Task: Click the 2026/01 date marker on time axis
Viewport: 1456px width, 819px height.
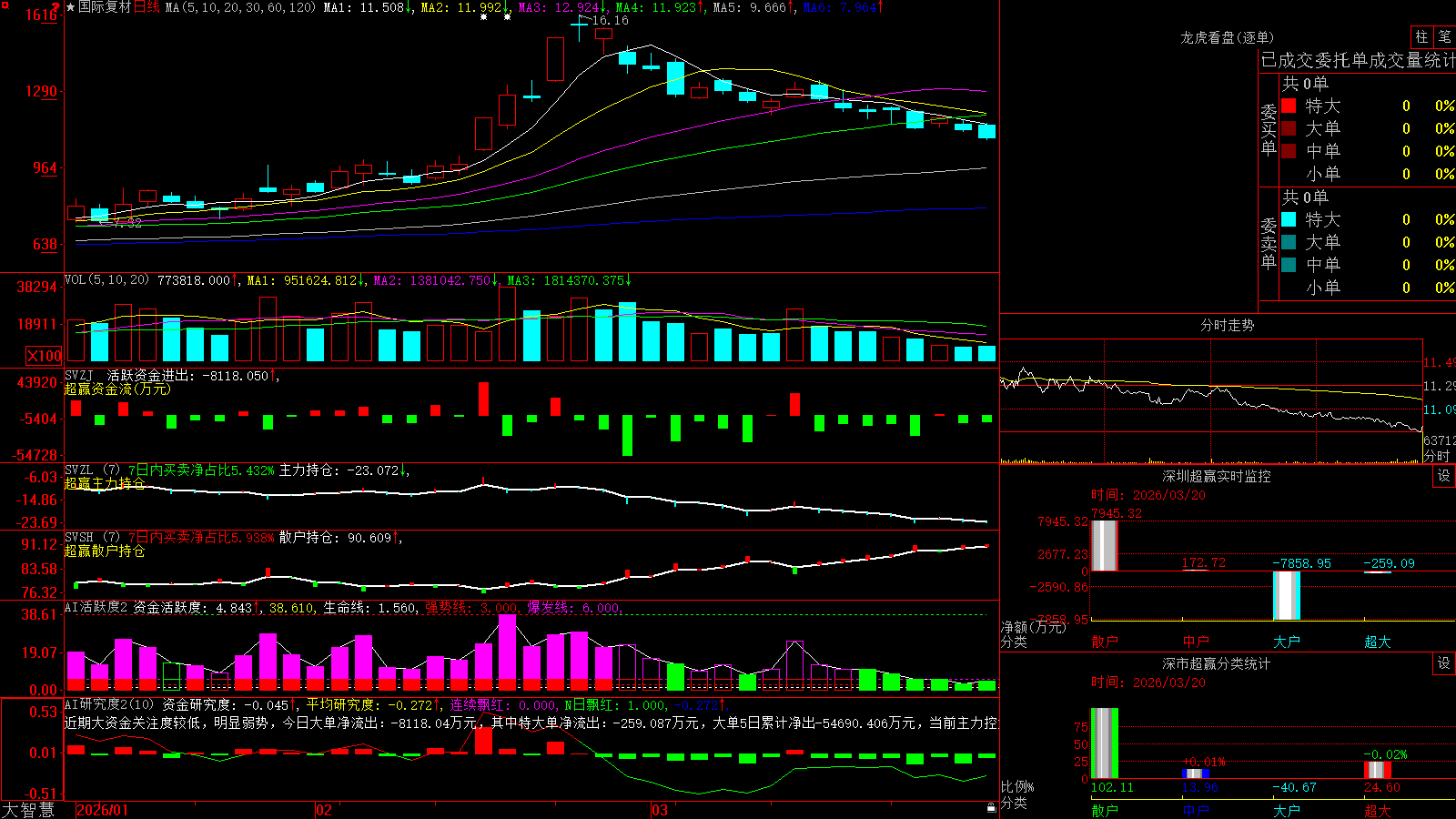Action: point(103,810)
